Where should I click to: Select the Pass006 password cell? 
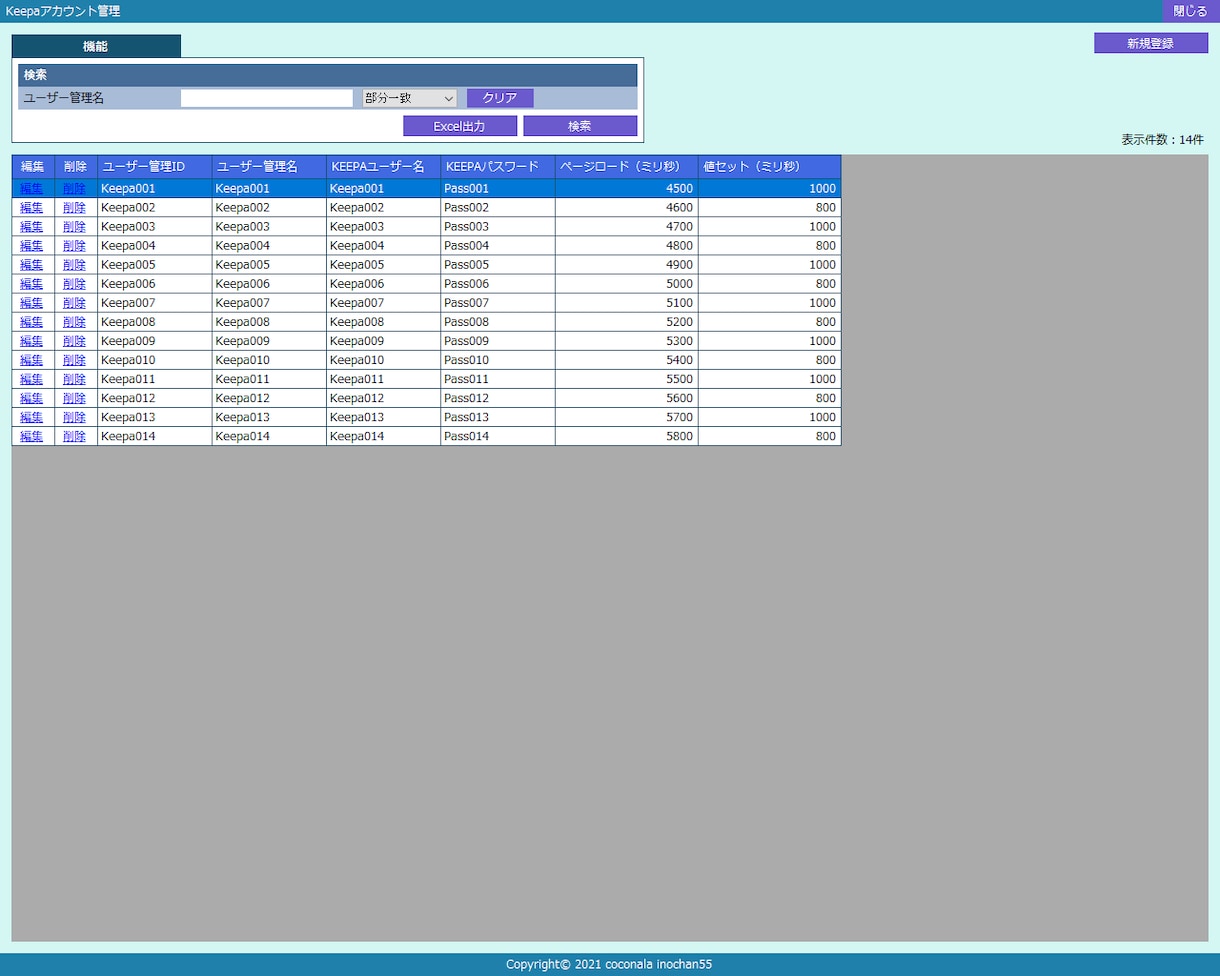tap(498, 283)
